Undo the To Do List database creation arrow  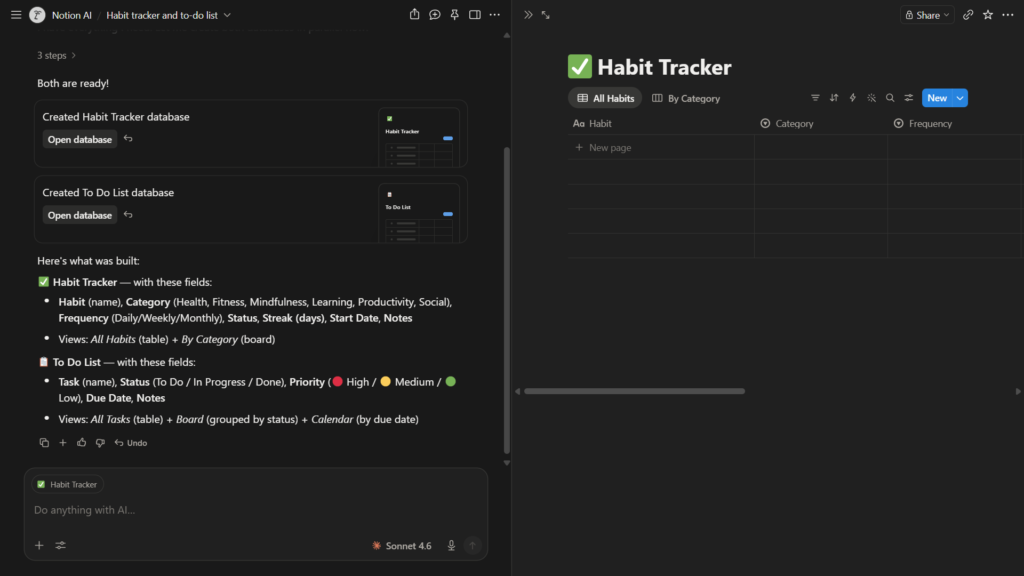(x=128, y=214)
